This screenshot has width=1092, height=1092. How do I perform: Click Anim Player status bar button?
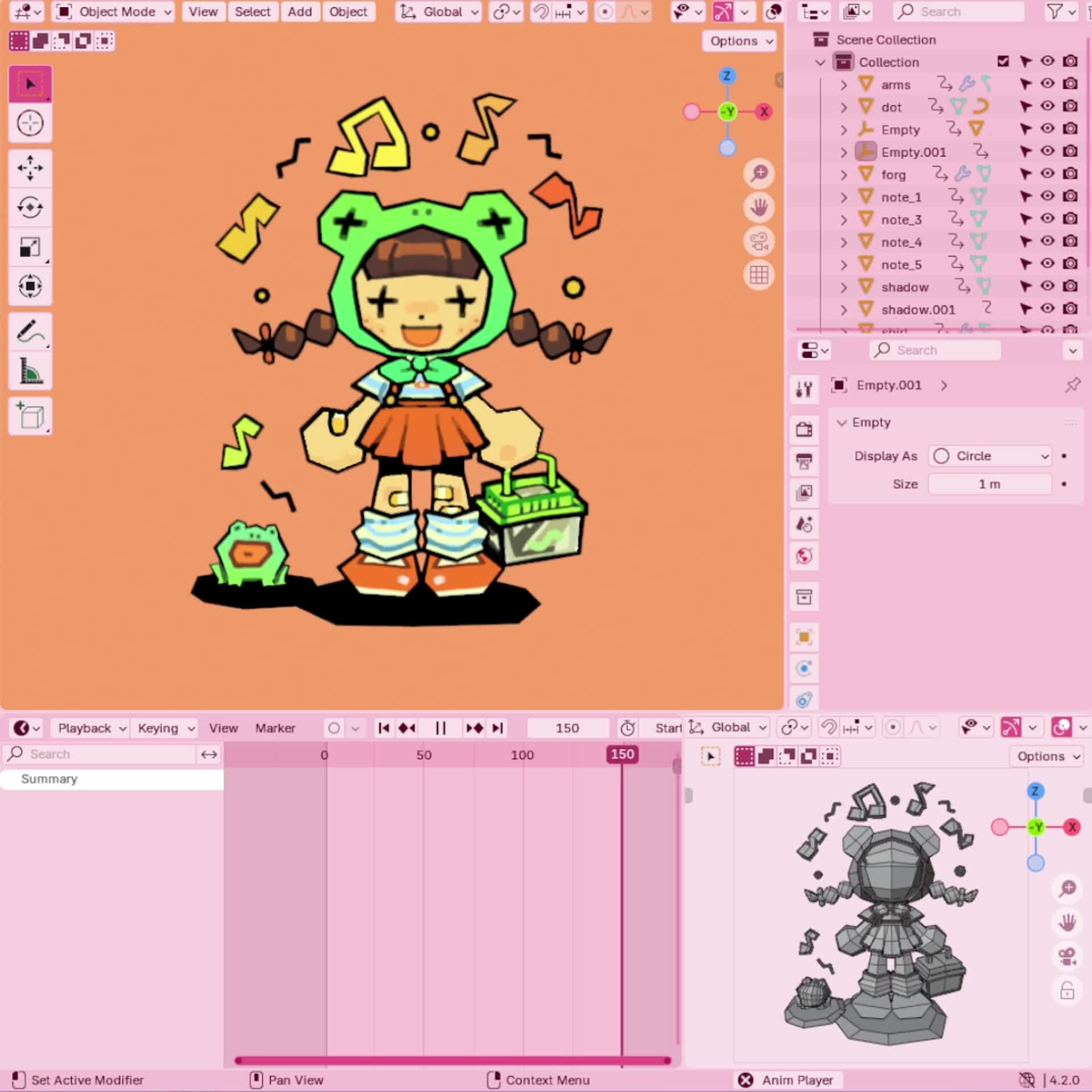click(787, 1080)
